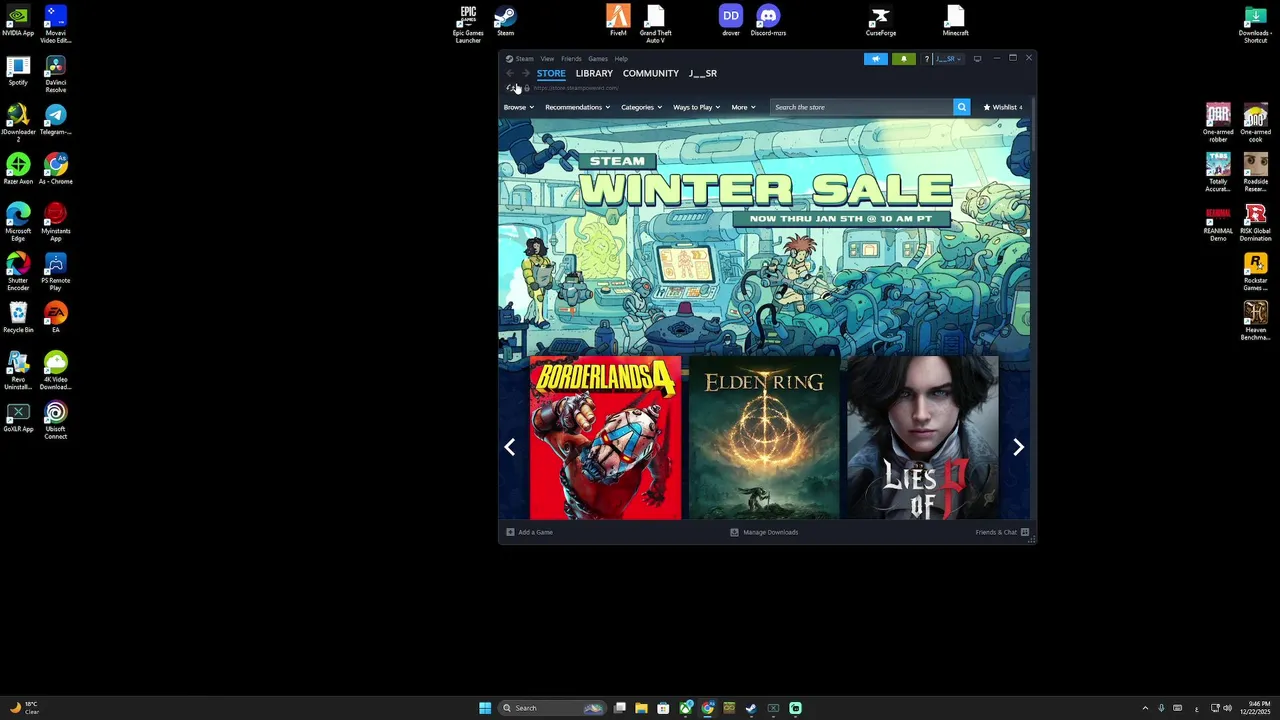Open the J__SR account dropdown
Image resolution: width=1280 pixels, height=720 pixels.
click(948, 59)
